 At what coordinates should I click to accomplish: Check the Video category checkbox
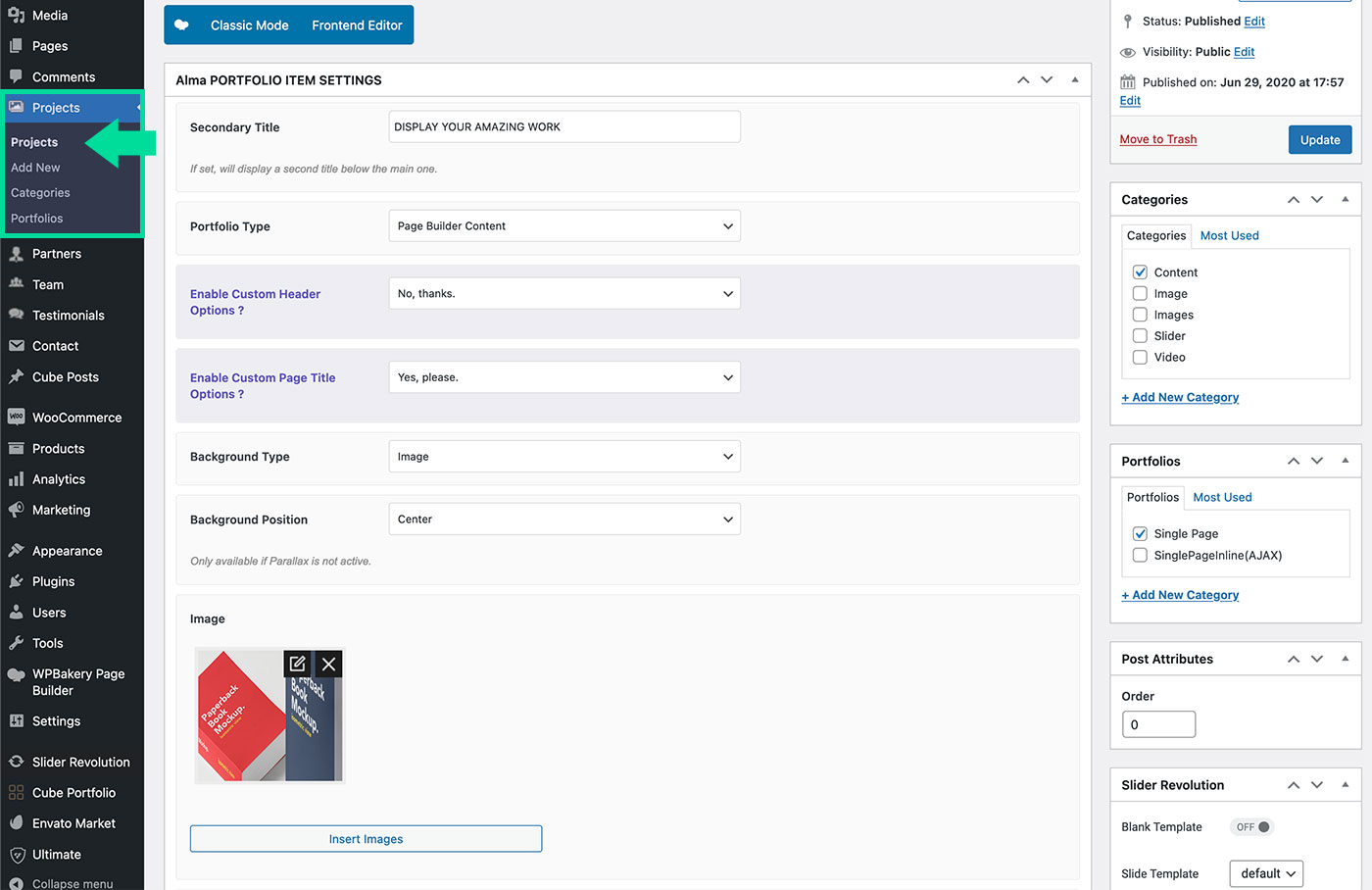[1140, 357]
